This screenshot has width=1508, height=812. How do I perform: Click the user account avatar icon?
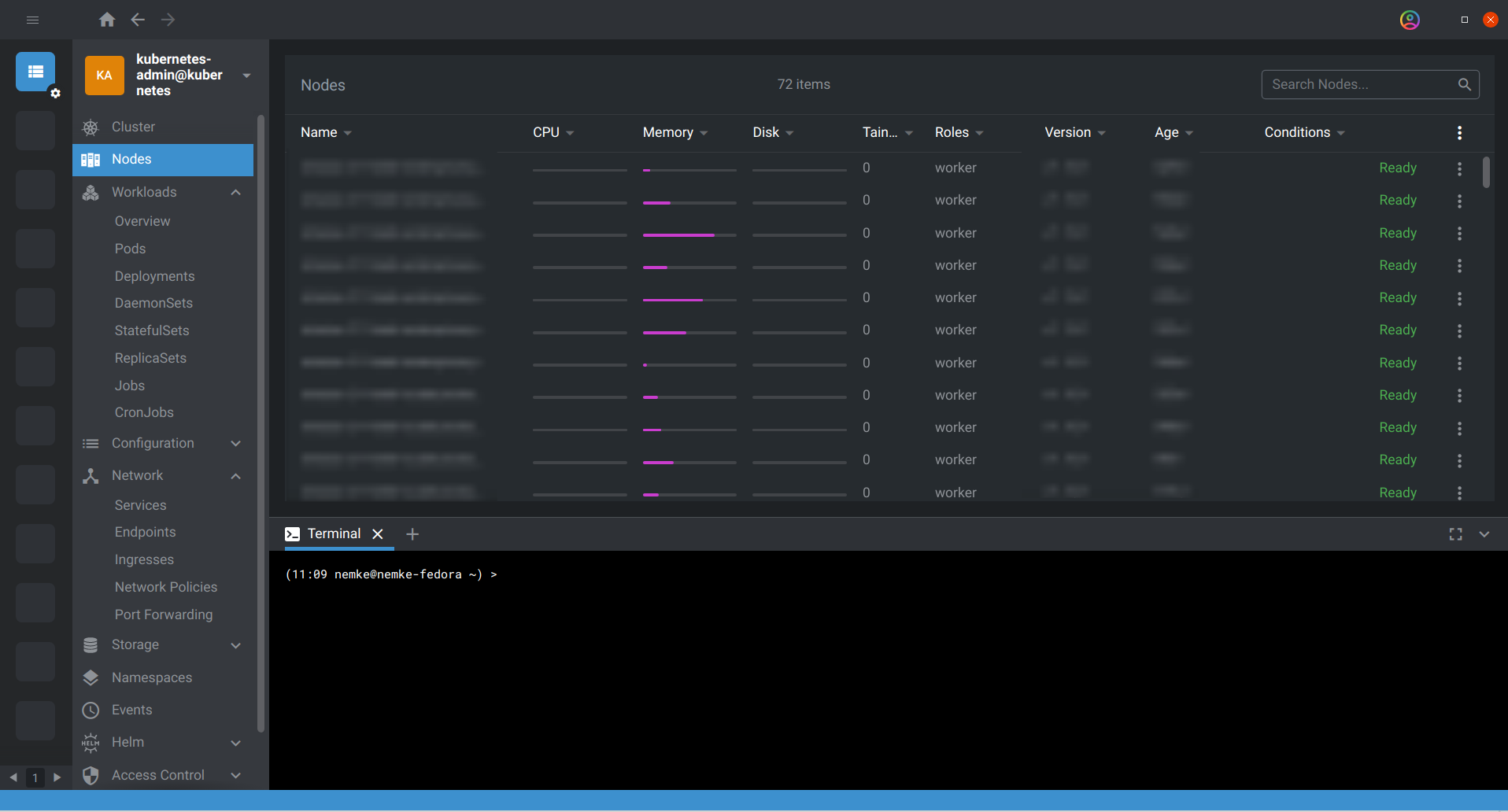click(x=1409, y=20)
